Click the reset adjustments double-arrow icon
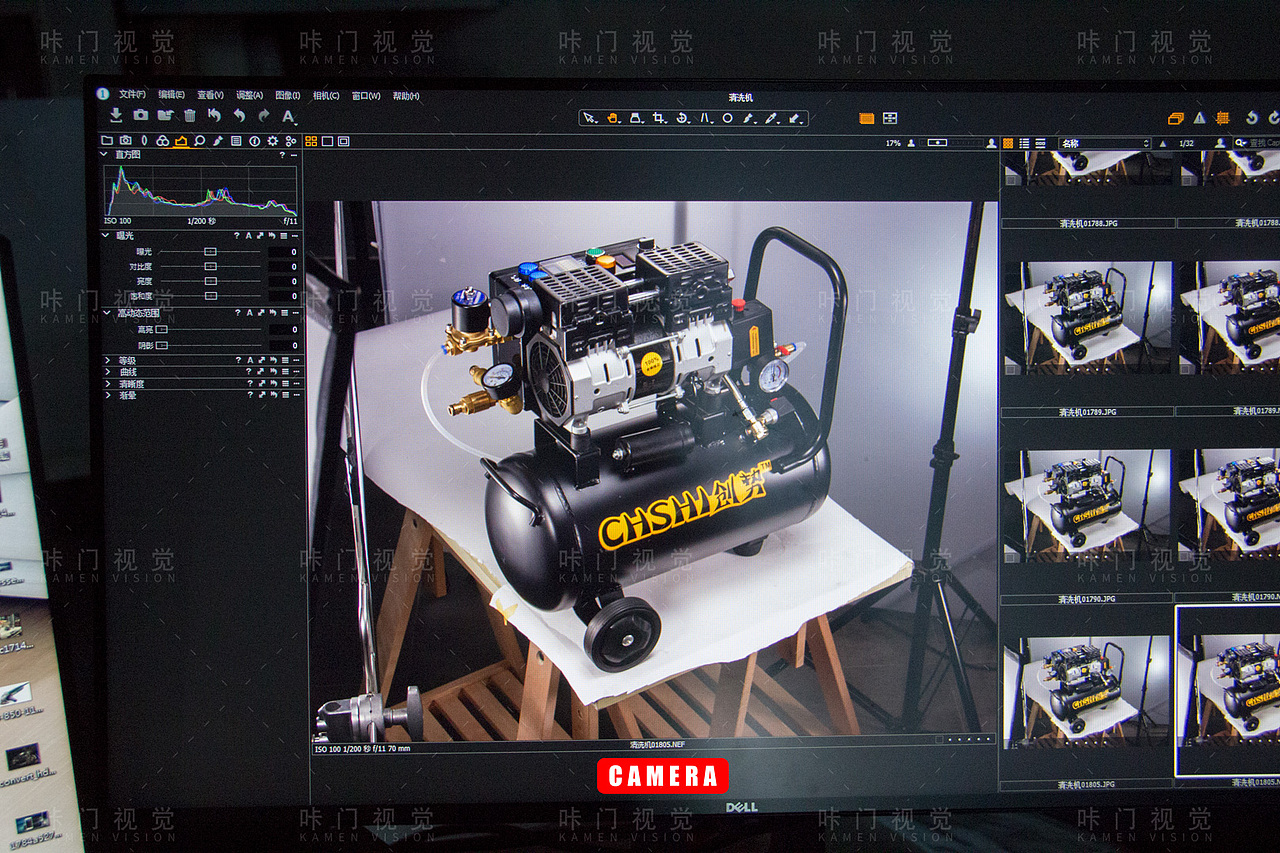This screenshot has height=853, width=1280. click(x=214, y=116)
